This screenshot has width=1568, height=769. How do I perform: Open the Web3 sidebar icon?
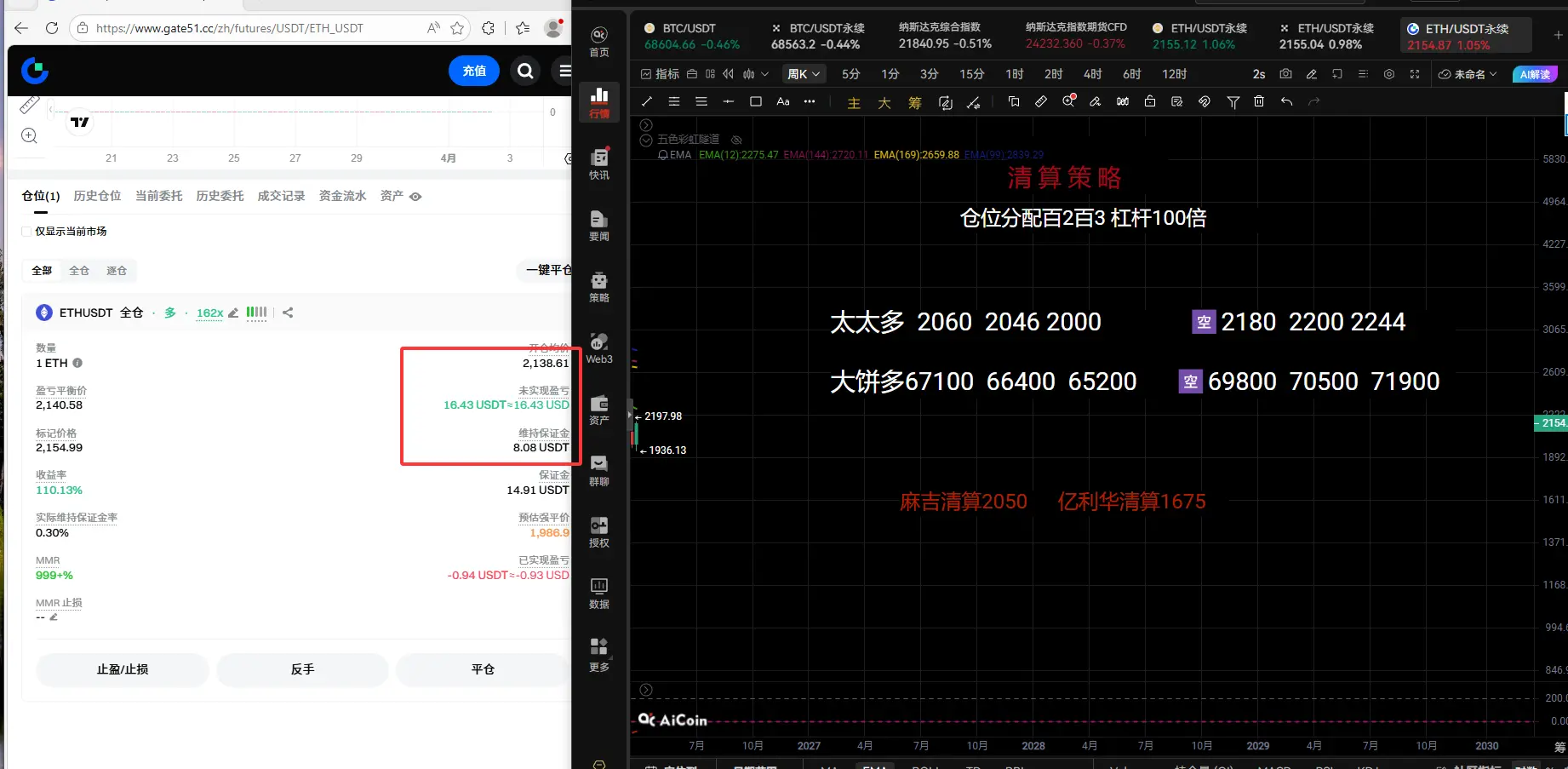[599, 348]
